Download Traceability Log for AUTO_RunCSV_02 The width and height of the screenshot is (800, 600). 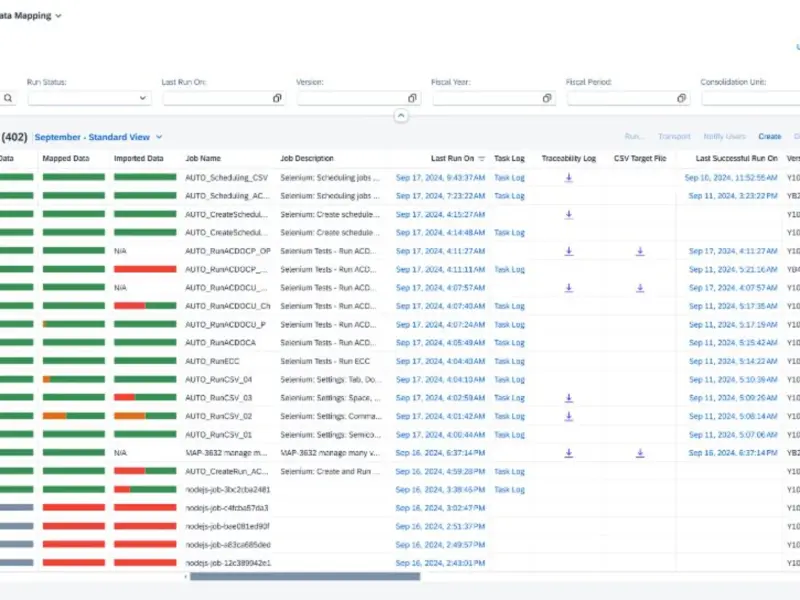(568, 416)
